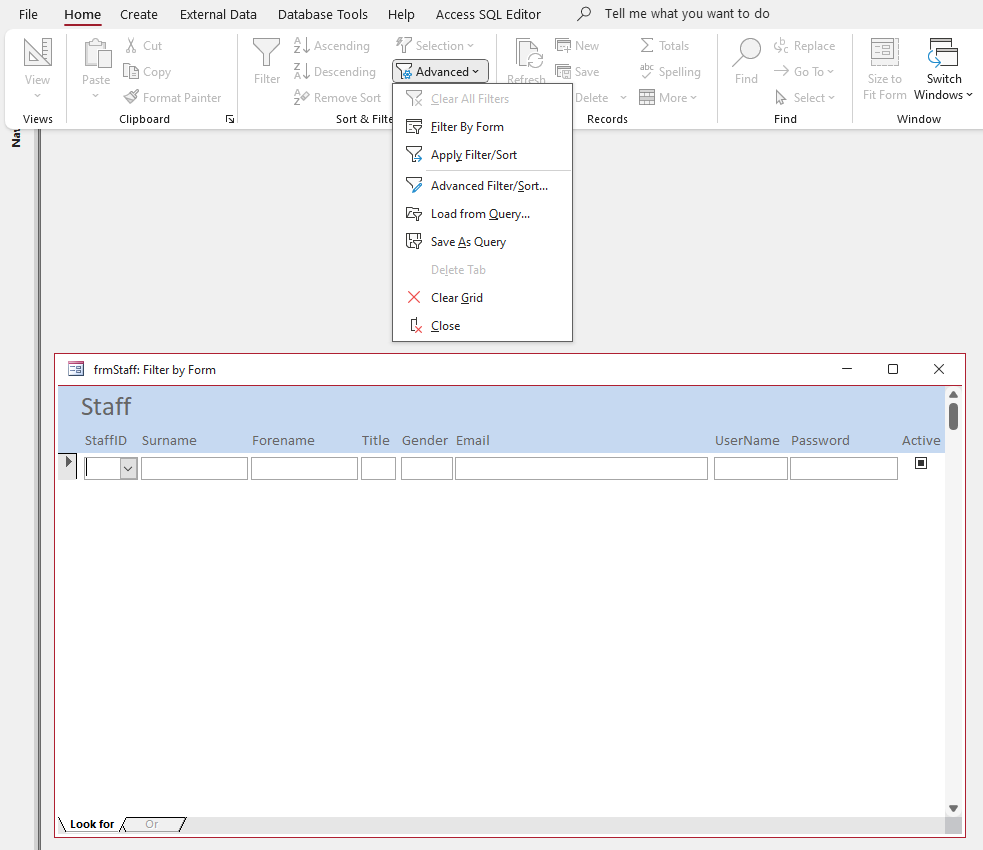Open the Help tab
The height and width of the screenshot is (850, 983).
tap(401, 14)
